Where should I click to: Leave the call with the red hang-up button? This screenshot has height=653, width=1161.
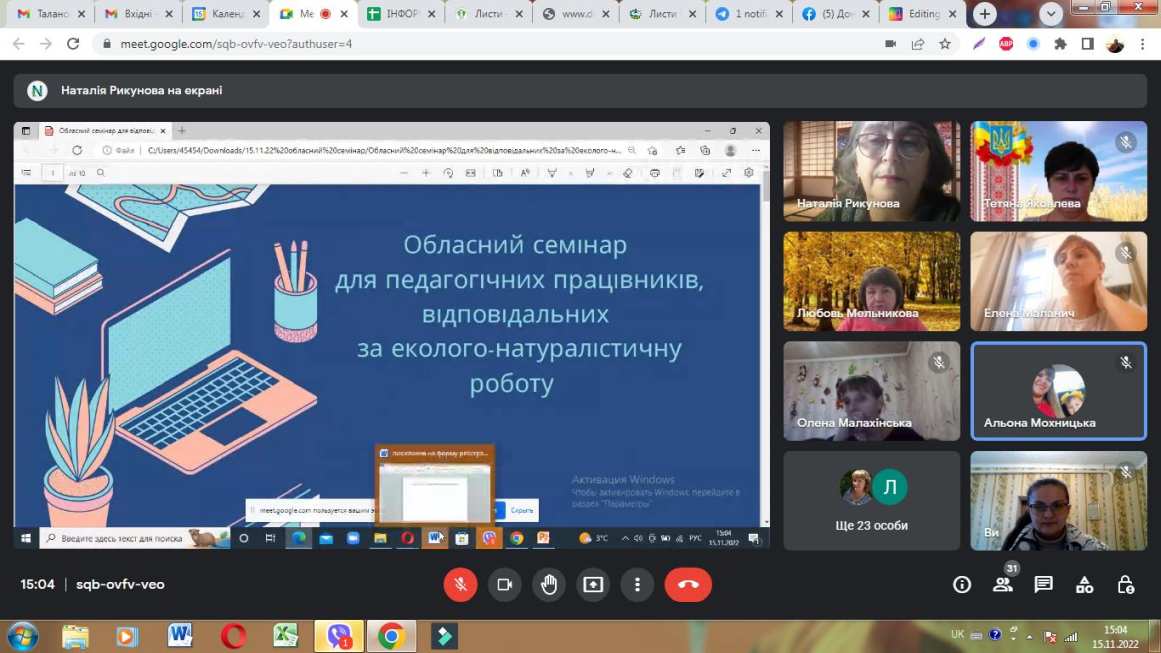(x=688, y=585)
